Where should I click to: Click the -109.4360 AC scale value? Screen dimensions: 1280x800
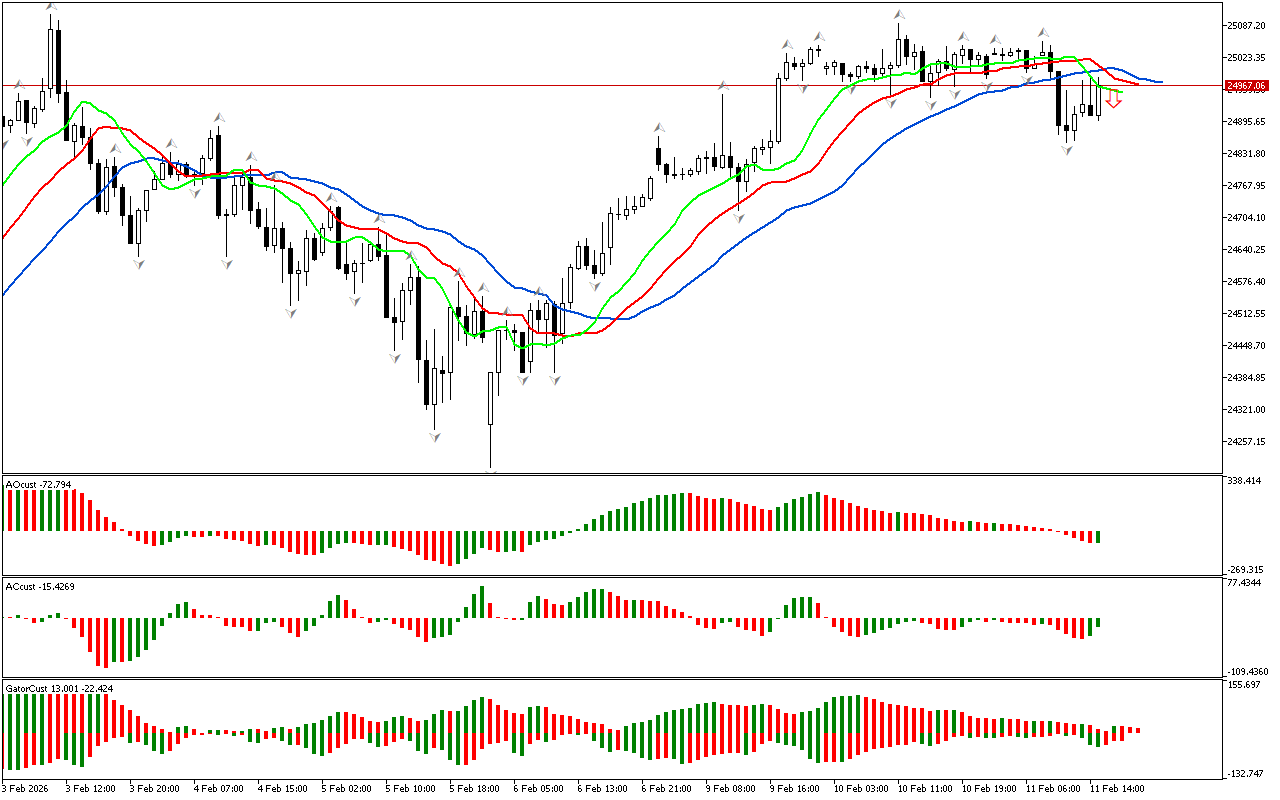coord(1245,671)
